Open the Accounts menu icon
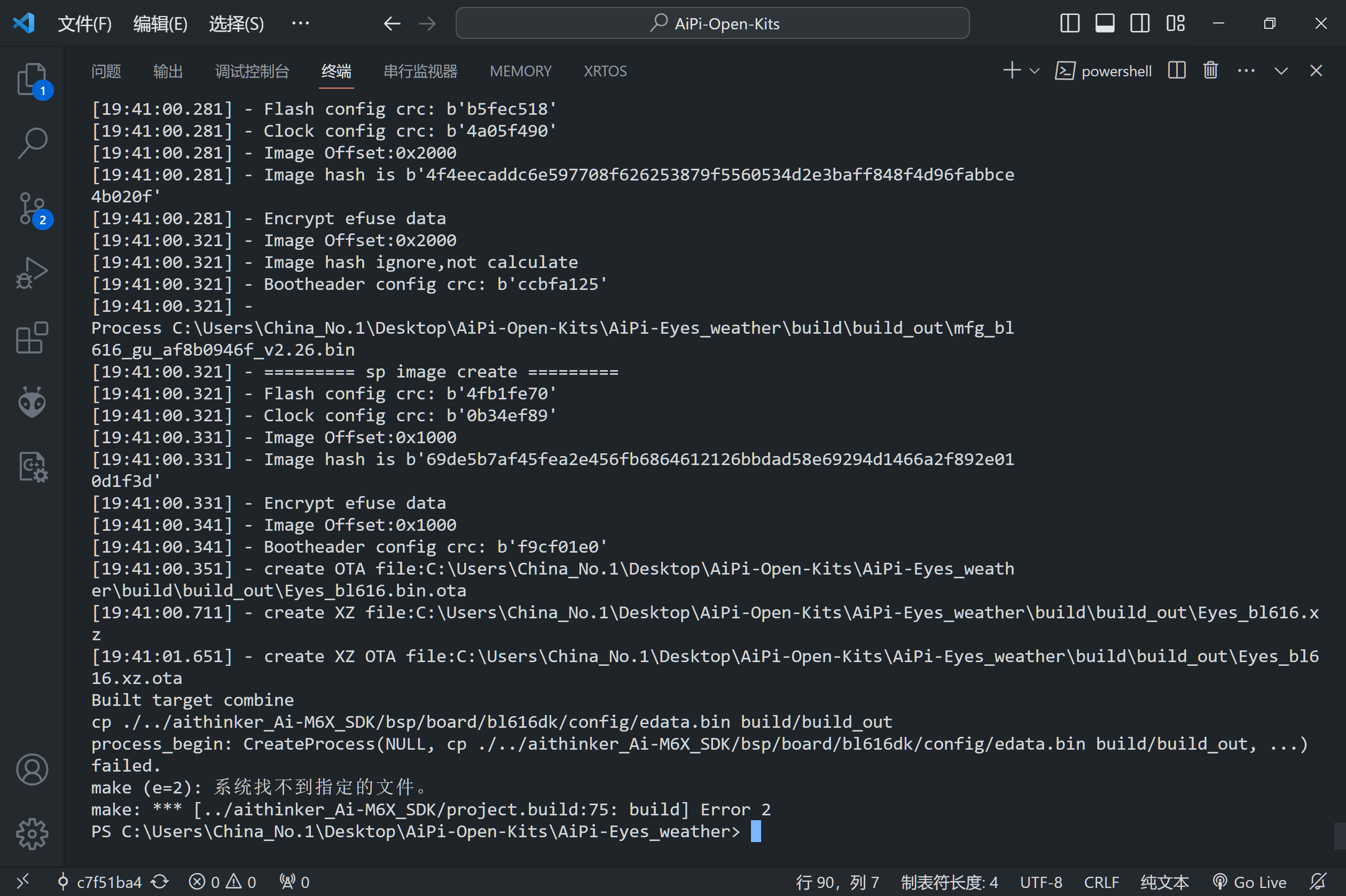Image resolution: width=1346 pixels, height=896 pixels. click(32, 769)
